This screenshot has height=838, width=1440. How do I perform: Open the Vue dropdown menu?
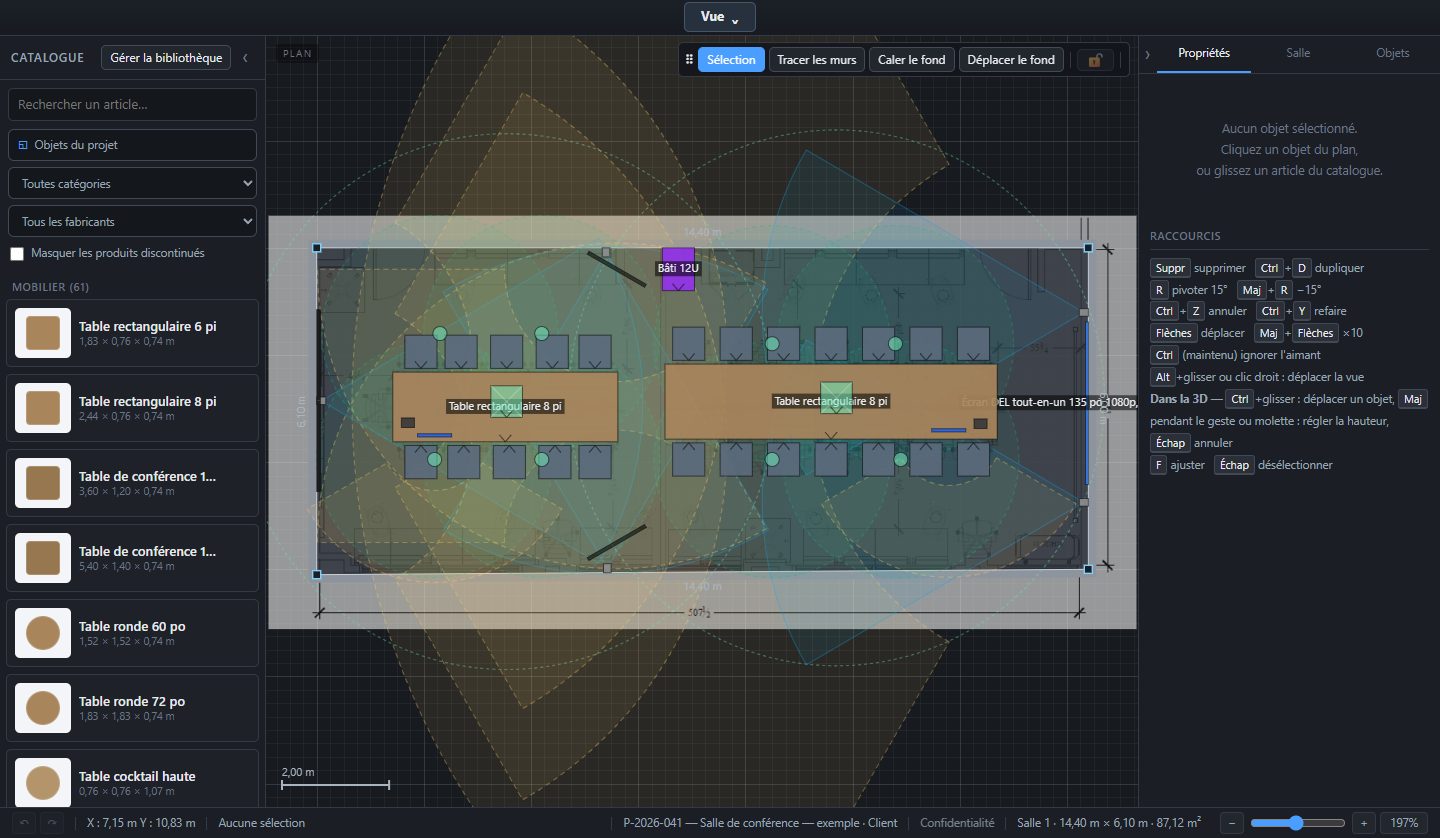click(x=720, y=17)
